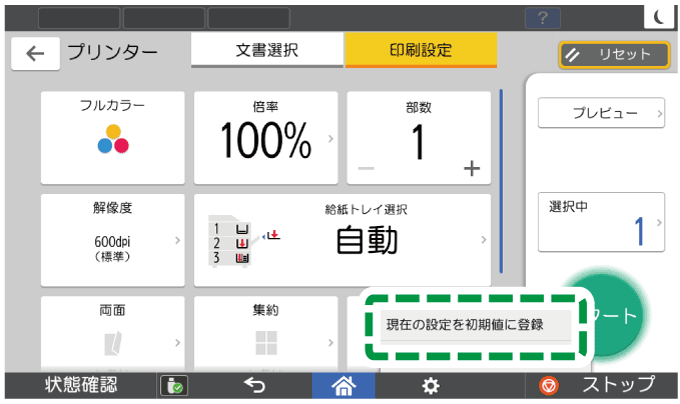Tap the 両面 page icon
The height and width of the screenshot is (404, 680).
coord(113,343)
